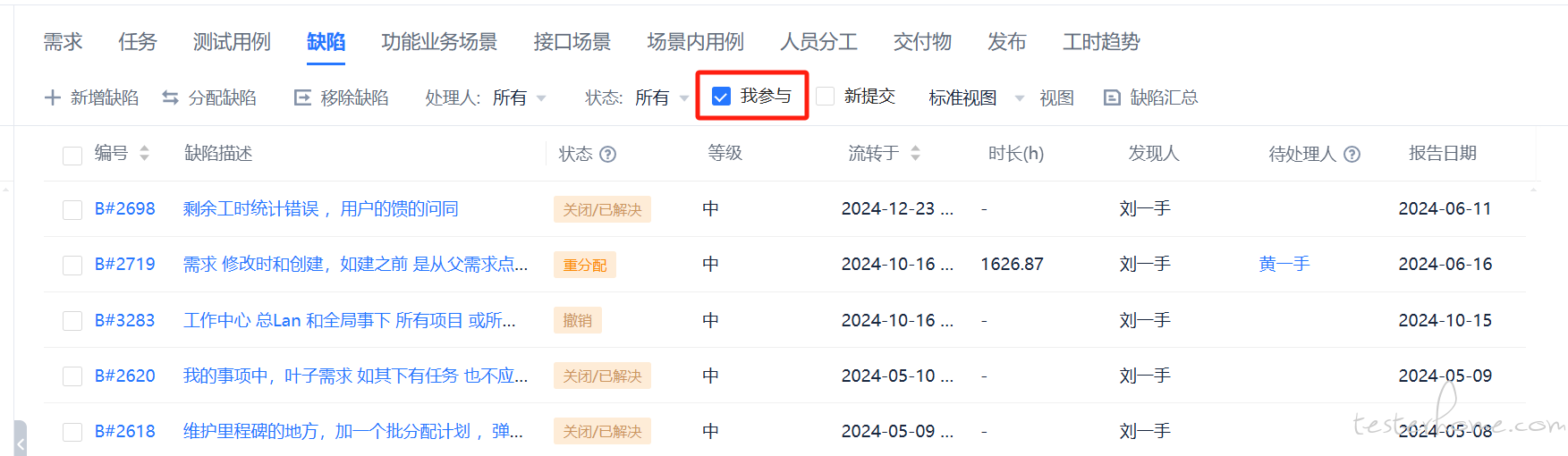1568x456 pixels.
Task: Click the 重分配 status tag
Action: [585, 266]
